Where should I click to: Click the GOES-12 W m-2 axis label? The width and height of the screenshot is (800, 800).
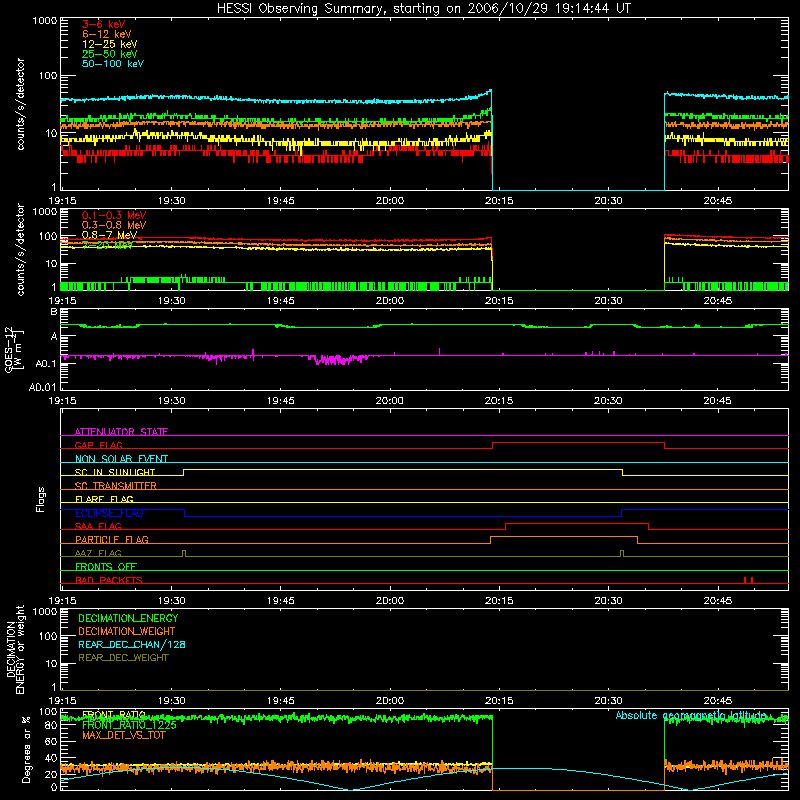14,349
